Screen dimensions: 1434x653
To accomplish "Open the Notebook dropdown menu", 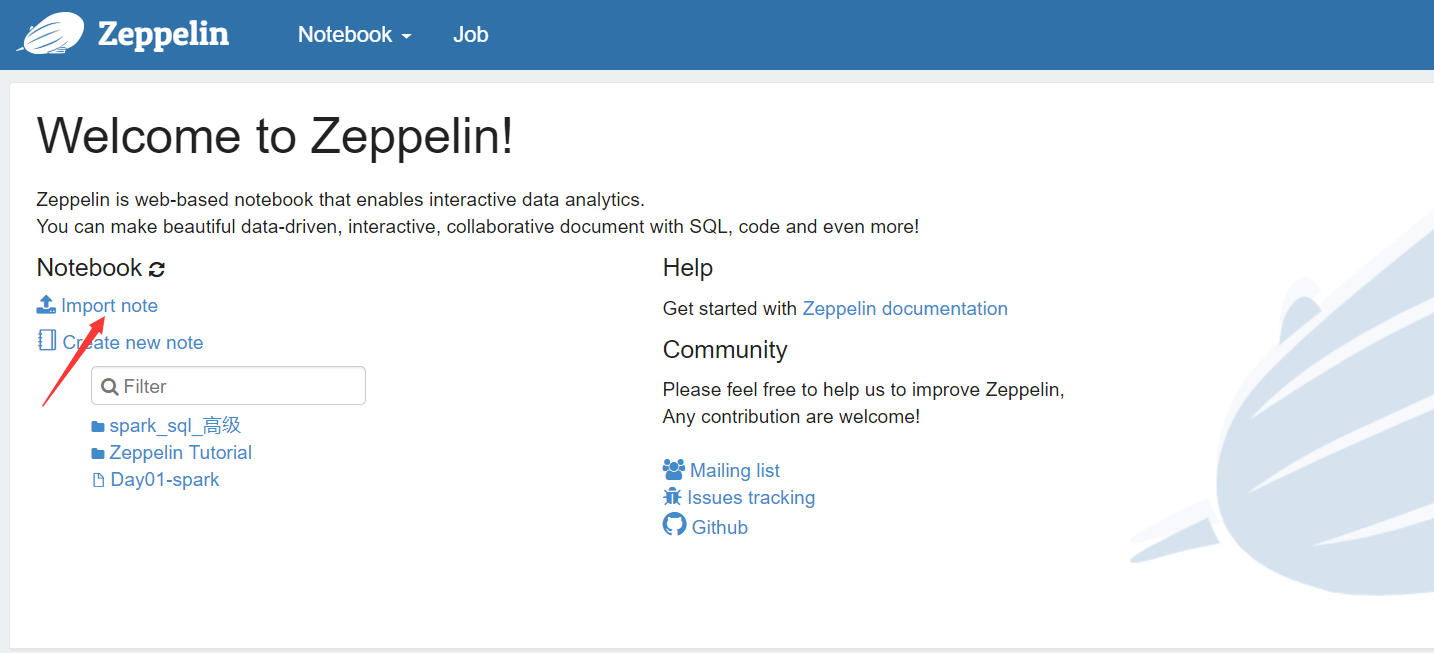I will (355, 34).
